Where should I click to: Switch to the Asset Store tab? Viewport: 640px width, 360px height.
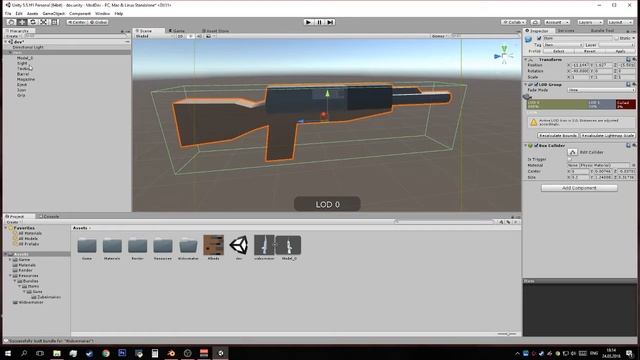[216, 31]
